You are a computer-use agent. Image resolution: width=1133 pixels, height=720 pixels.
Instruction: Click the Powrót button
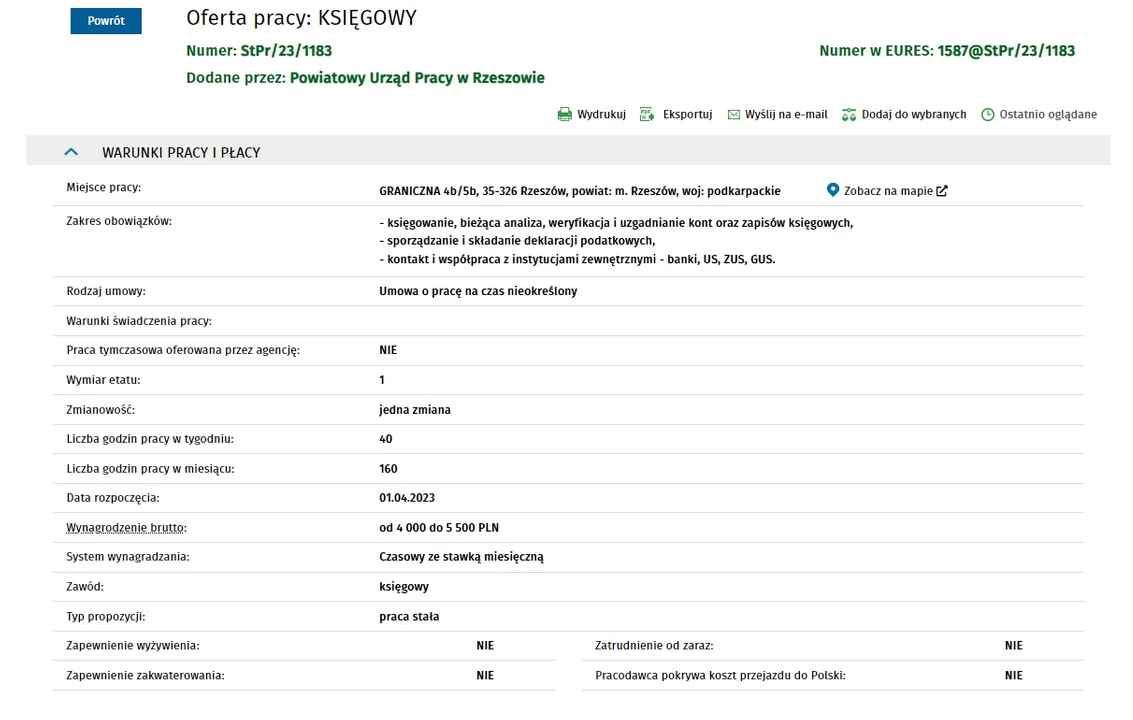(105, 21)
